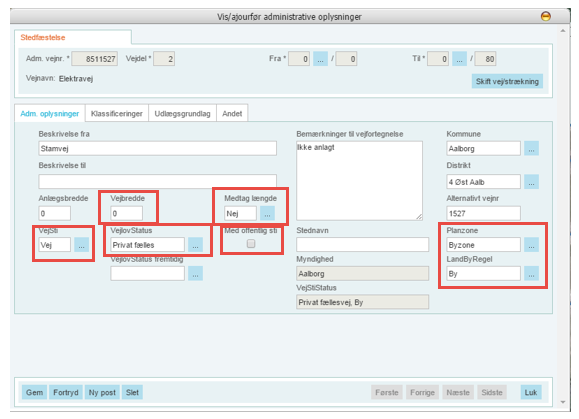
Task: Switch to the Klassificeringer tab
Action: click(117, 113)
